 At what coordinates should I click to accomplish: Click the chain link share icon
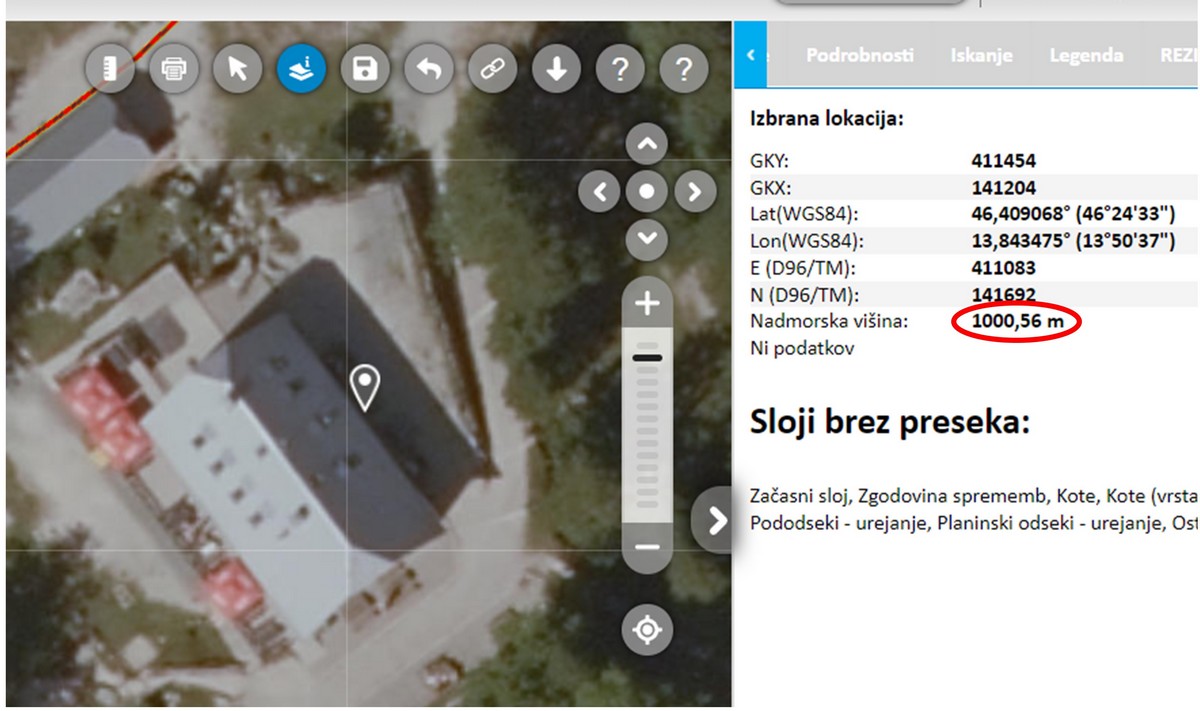(492, 69)
